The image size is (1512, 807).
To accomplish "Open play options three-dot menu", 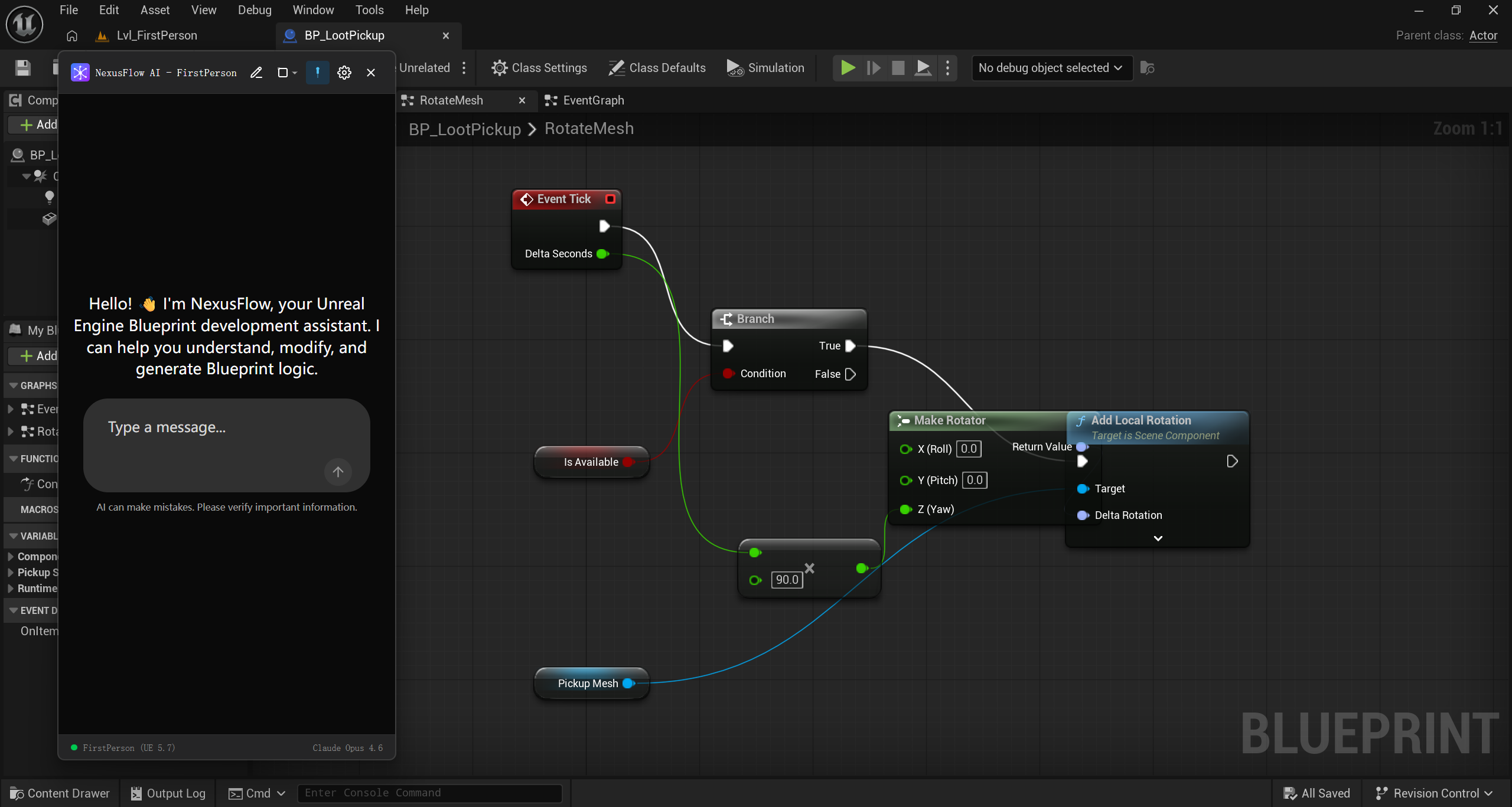I will pos(948,68).
